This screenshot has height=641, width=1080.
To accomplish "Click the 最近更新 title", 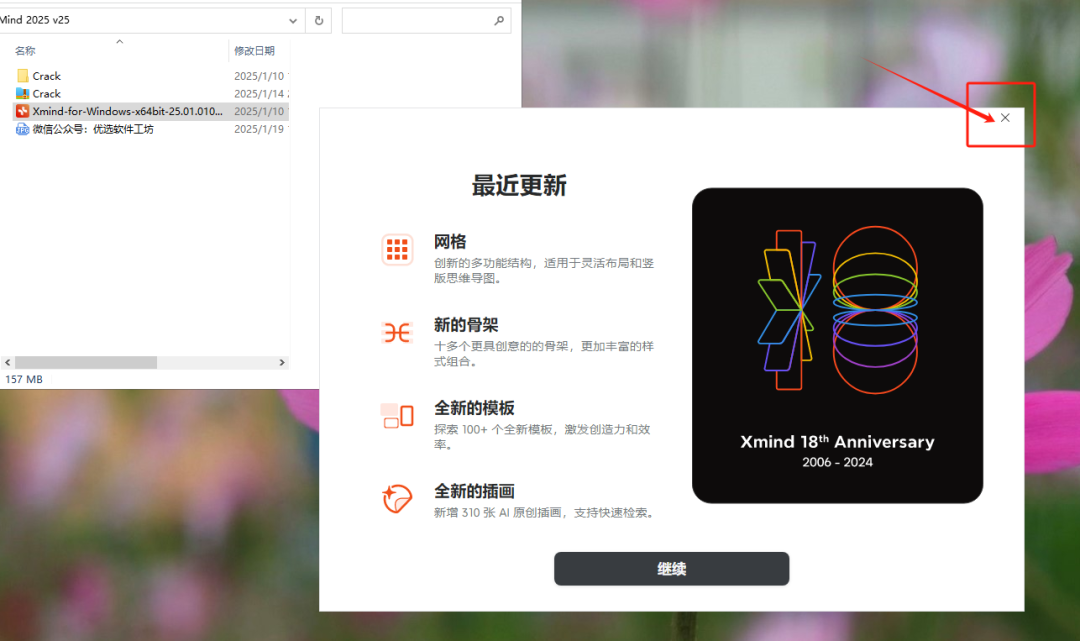I will (x=519, y=185).
